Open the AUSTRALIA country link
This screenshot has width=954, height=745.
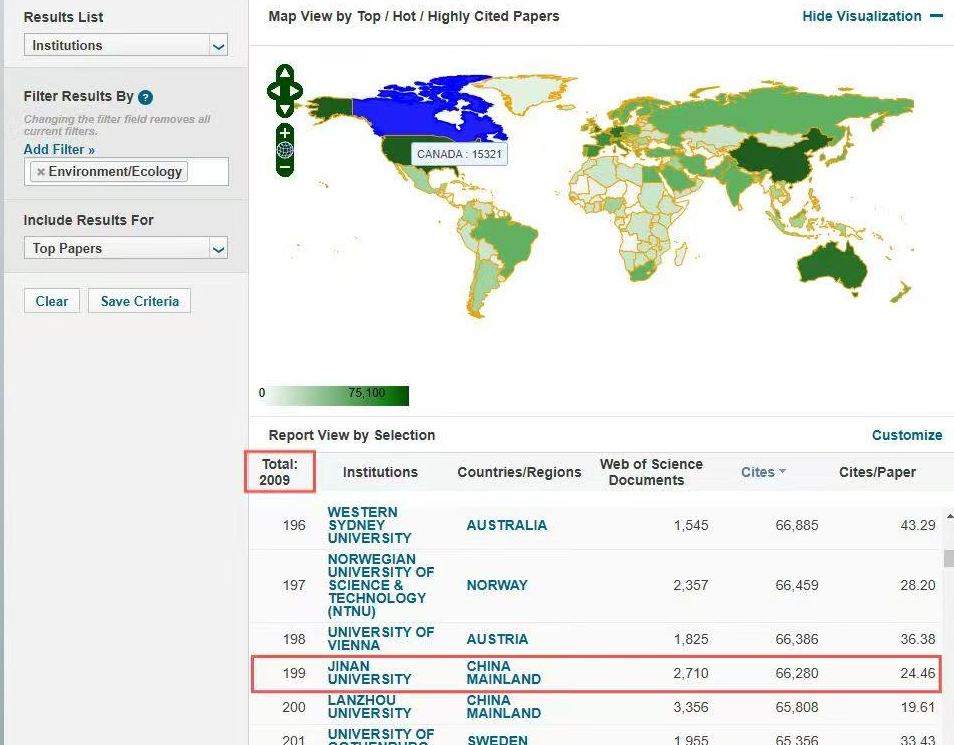point(506,525)
